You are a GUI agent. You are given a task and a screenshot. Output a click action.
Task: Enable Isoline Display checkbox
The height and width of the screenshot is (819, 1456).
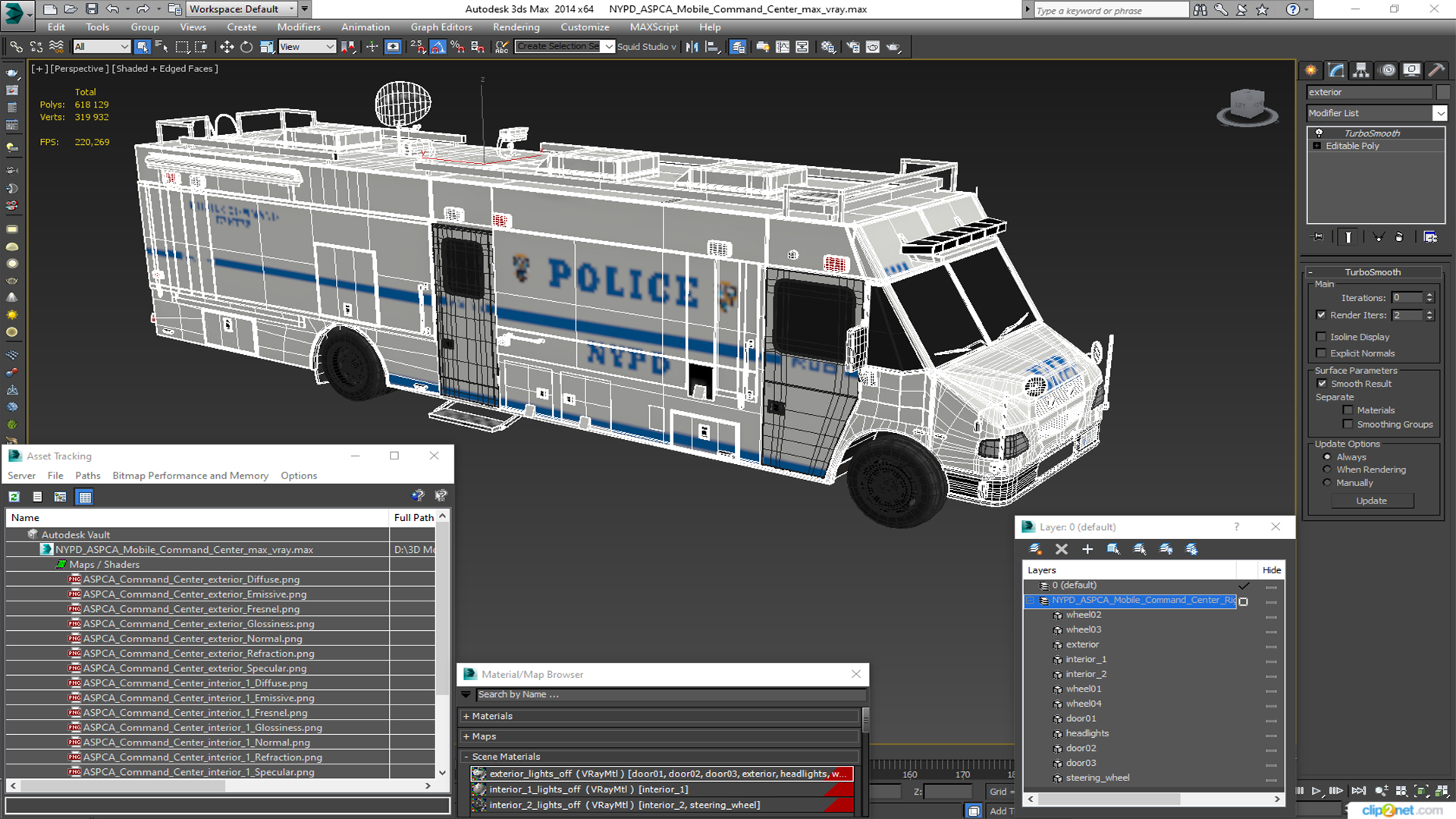coord(1321,337)
